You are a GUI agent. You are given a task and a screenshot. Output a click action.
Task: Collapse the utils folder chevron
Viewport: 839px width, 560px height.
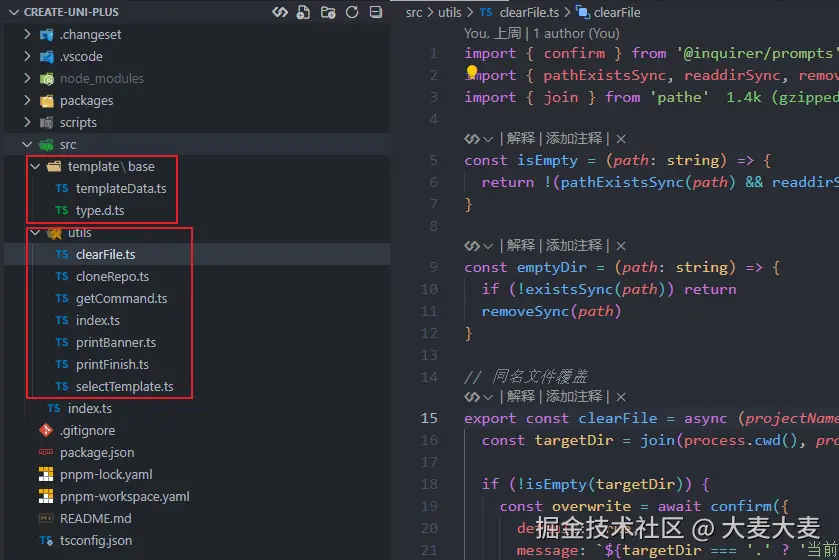click(35, 233)
